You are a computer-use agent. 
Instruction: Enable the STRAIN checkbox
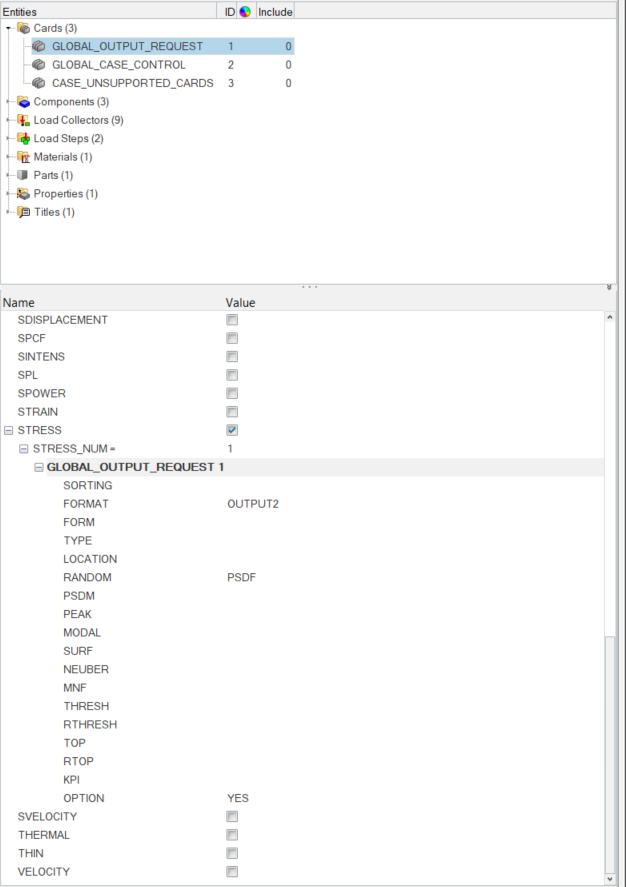(232, 412)
